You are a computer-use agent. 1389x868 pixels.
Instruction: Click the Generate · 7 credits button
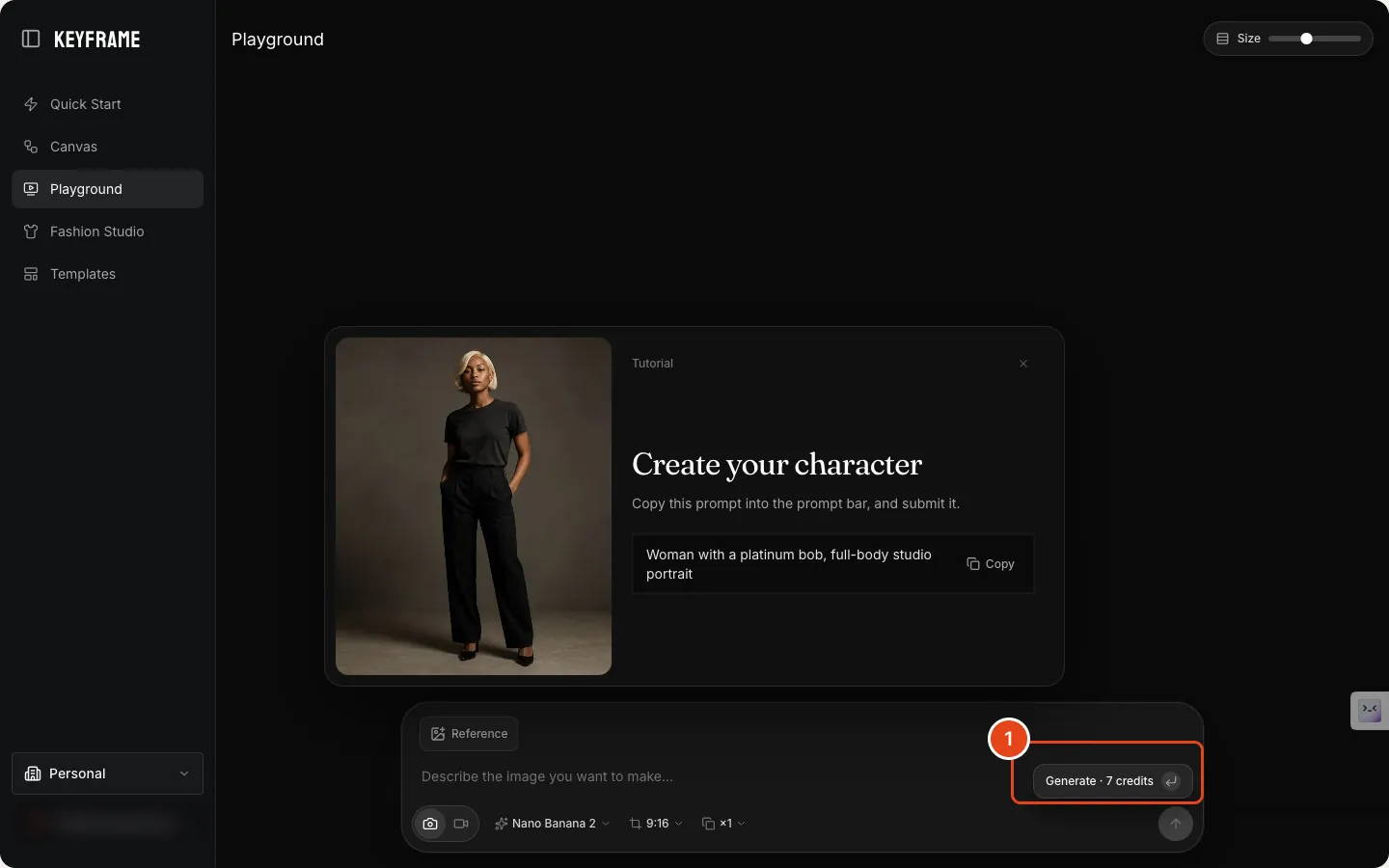pos(1112,781)
